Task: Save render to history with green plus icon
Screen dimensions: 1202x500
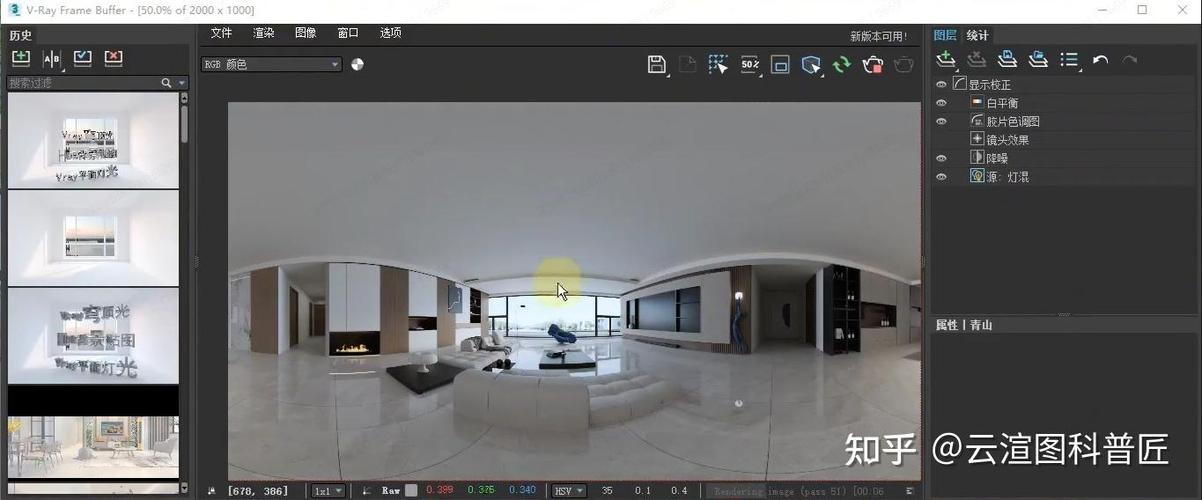Action: click(20, 59)
